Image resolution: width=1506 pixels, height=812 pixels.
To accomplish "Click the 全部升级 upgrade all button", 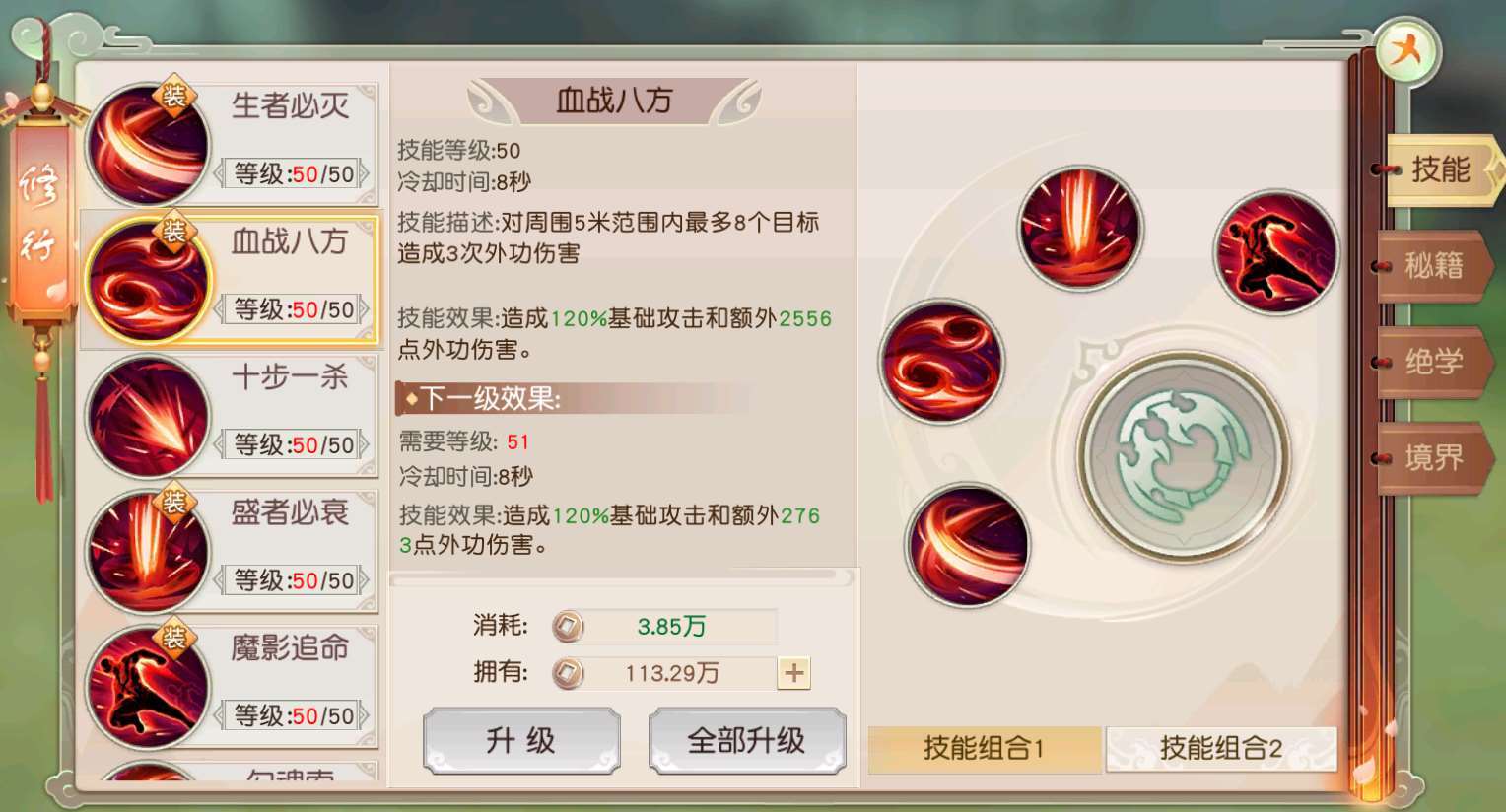I will tap(747, 740).
